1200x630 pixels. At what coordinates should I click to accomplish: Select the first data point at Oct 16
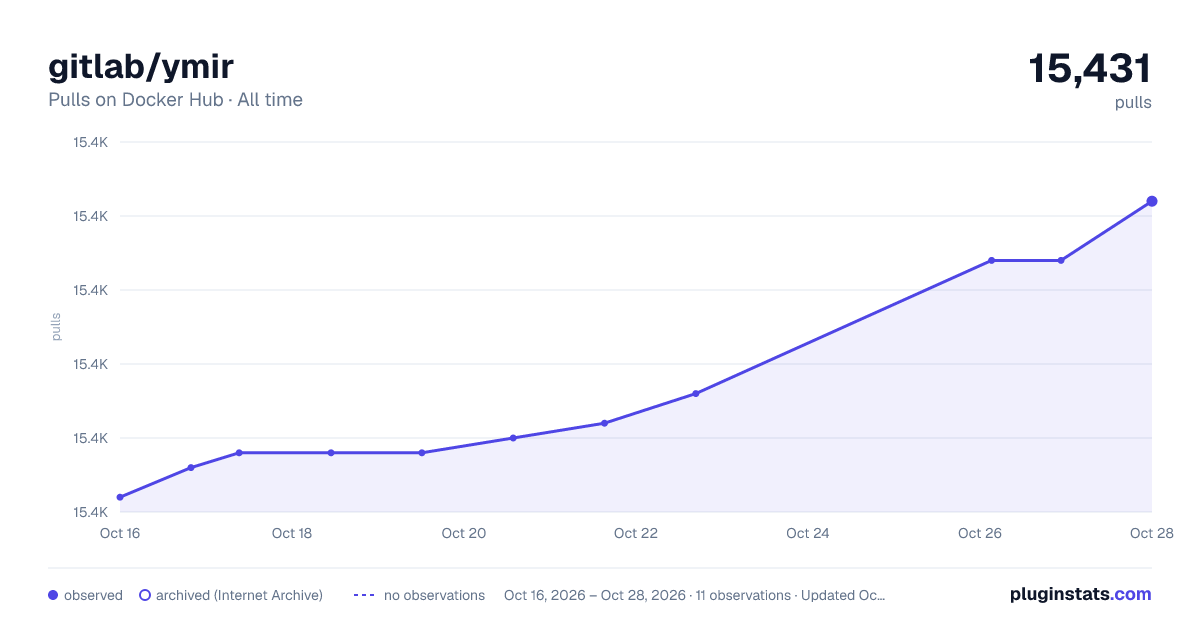coord(120,497)
